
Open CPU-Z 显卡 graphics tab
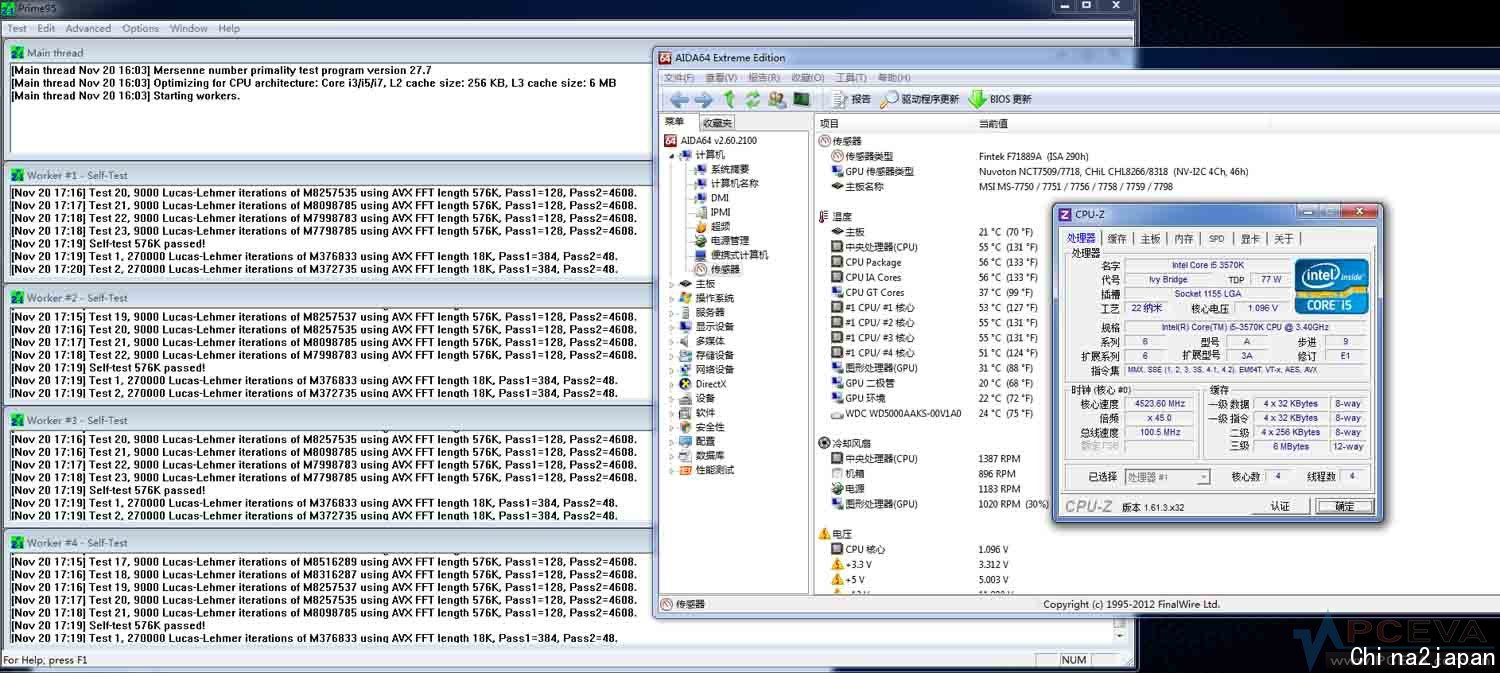1250,238
